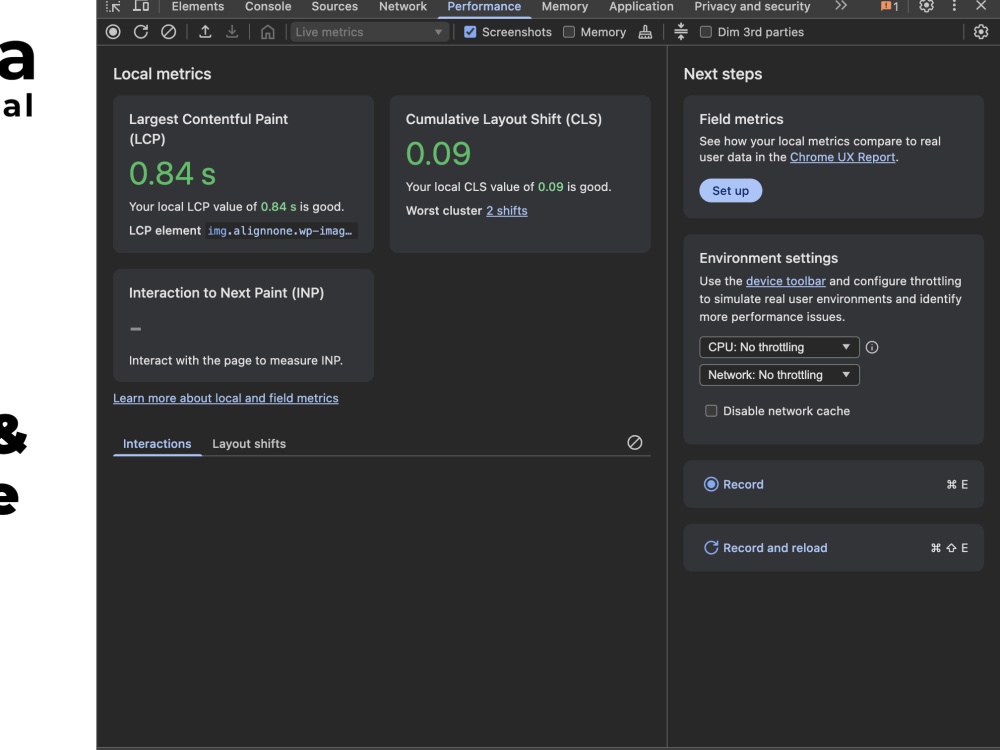The width and height of the screenshot is (1000, 750).
Task: Go to the home landing page icon
Action: point(268,32)
